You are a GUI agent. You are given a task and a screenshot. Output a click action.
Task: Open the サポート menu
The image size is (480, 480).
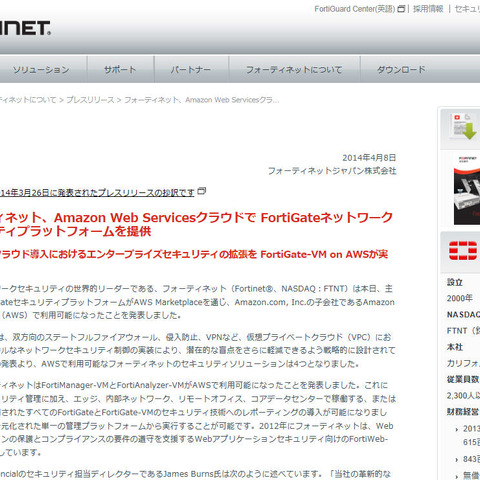[x=120, y=70]
